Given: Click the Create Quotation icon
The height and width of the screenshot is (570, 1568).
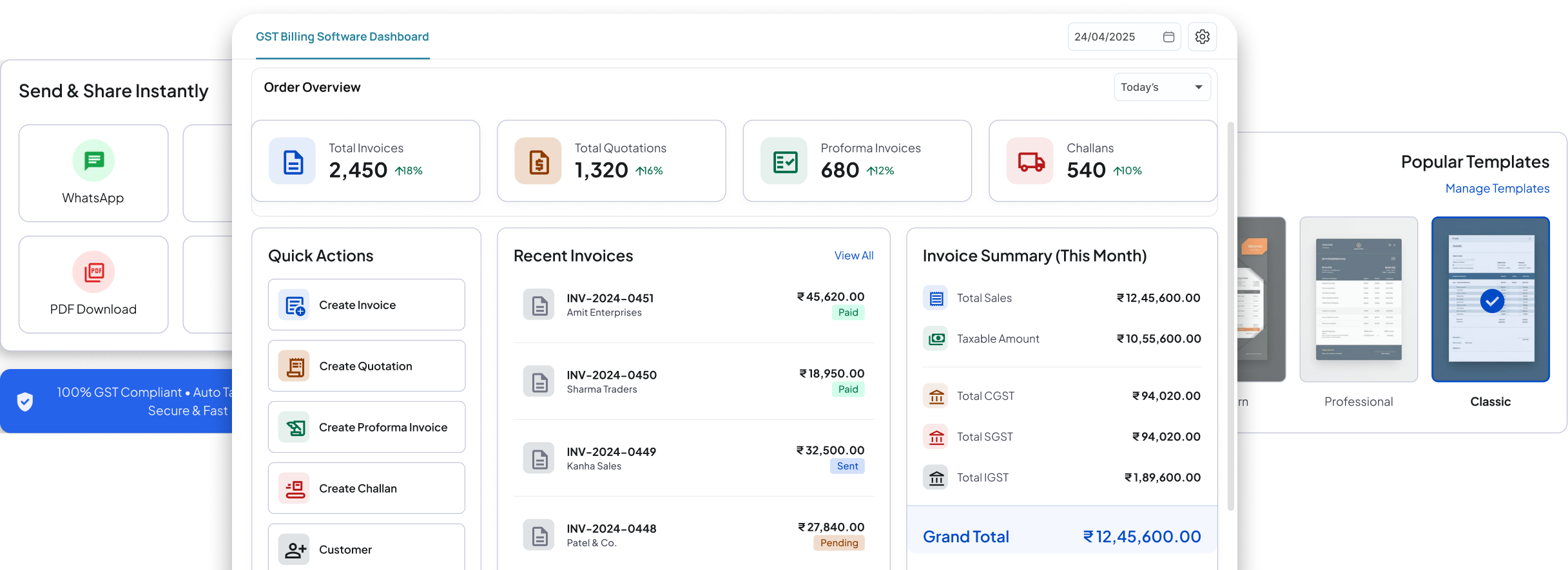Looking at the screenshot, I should coord(295,366).
